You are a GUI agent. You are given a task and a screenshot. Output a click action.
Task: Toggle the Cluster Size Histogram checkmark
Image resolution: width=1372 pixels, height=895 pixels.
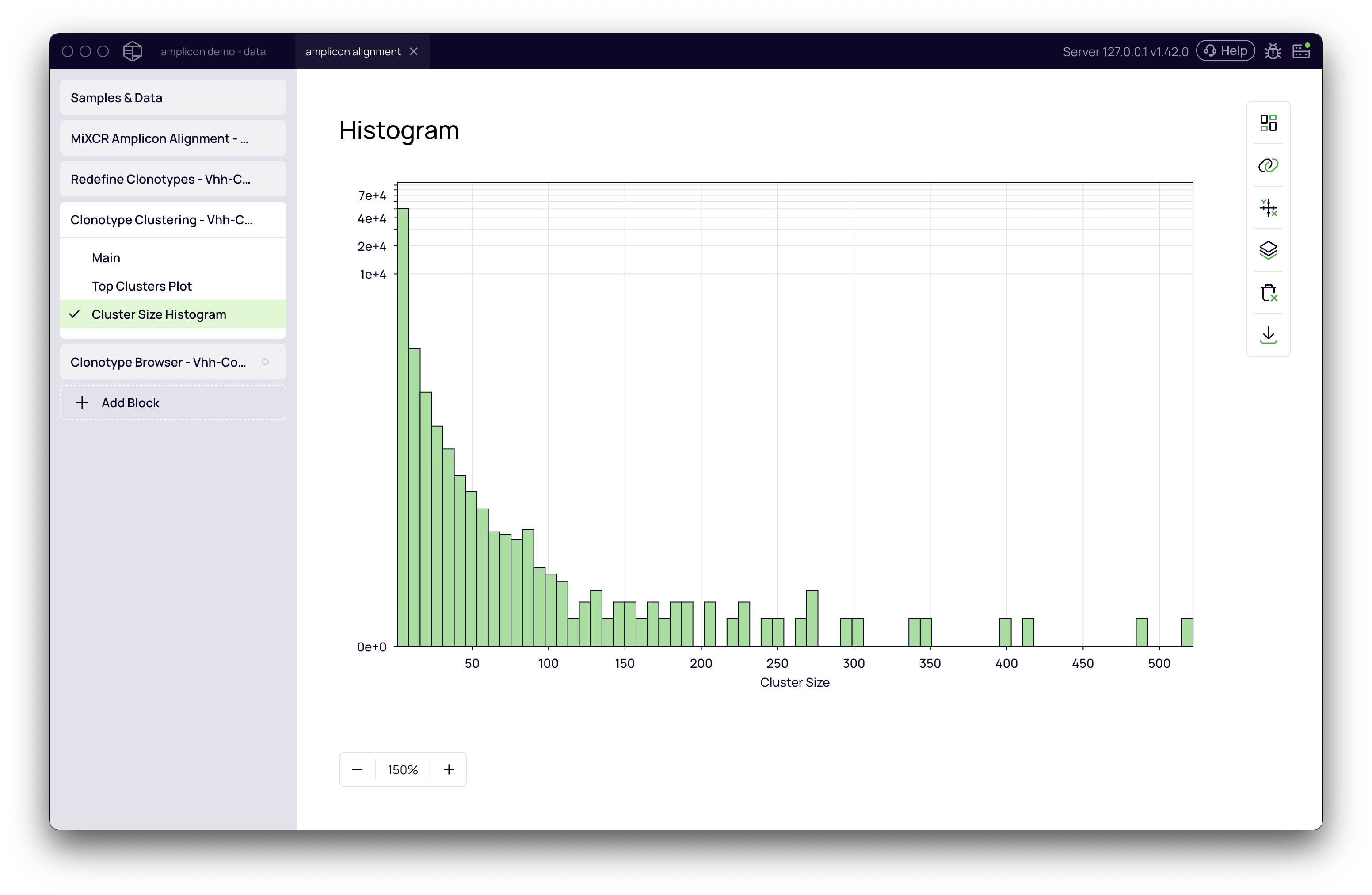pyautogui.click(x=74, y=314)
